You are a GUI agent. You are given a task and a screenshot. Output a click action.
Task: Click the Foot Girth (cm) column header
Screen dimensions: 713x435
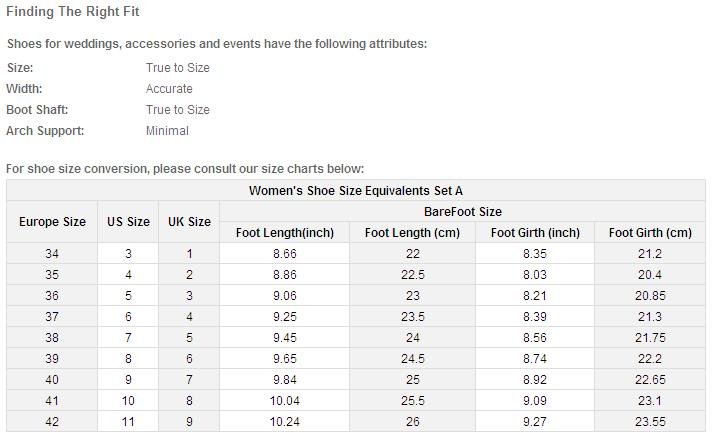650,233
